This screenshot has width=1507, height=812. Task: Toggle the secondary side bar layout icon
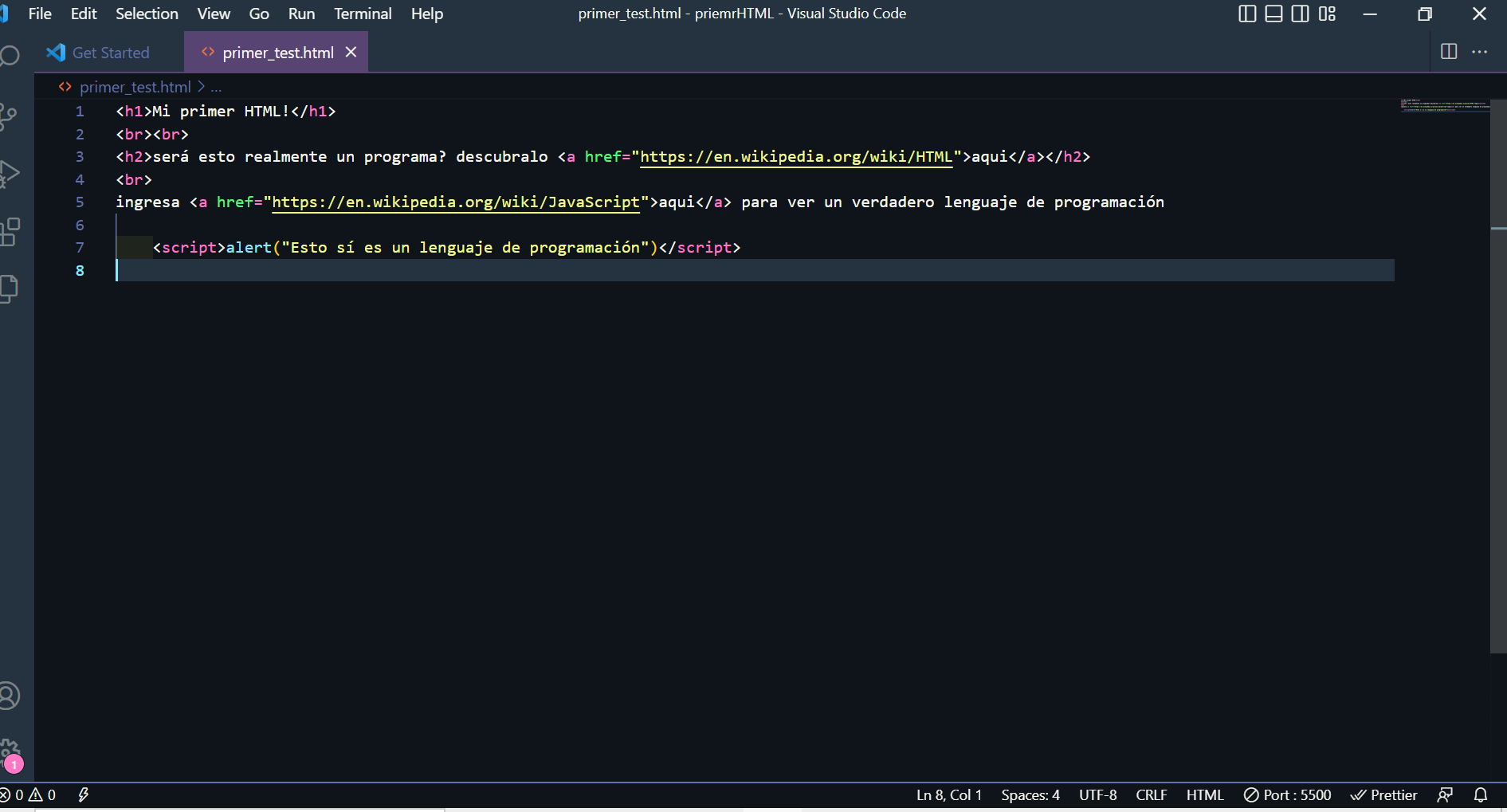tap(1300, 14)
